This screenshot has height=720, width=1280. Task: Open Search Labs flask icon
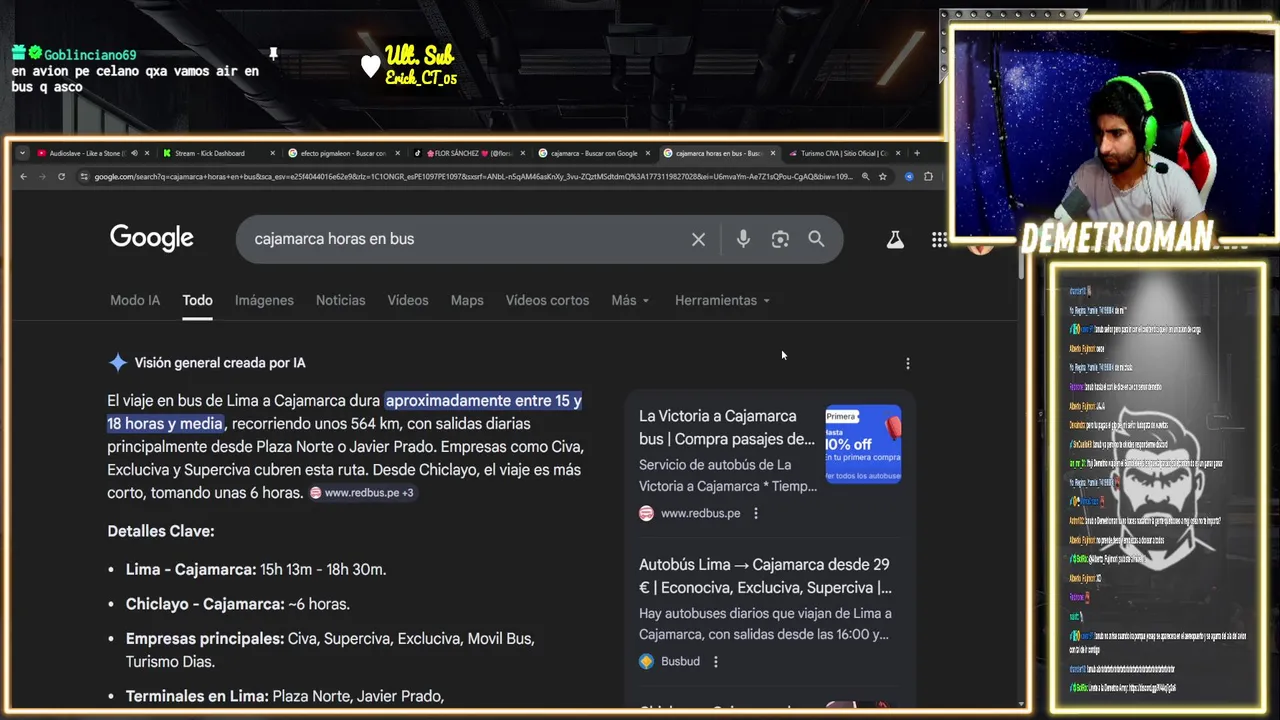tap(895, 239)
